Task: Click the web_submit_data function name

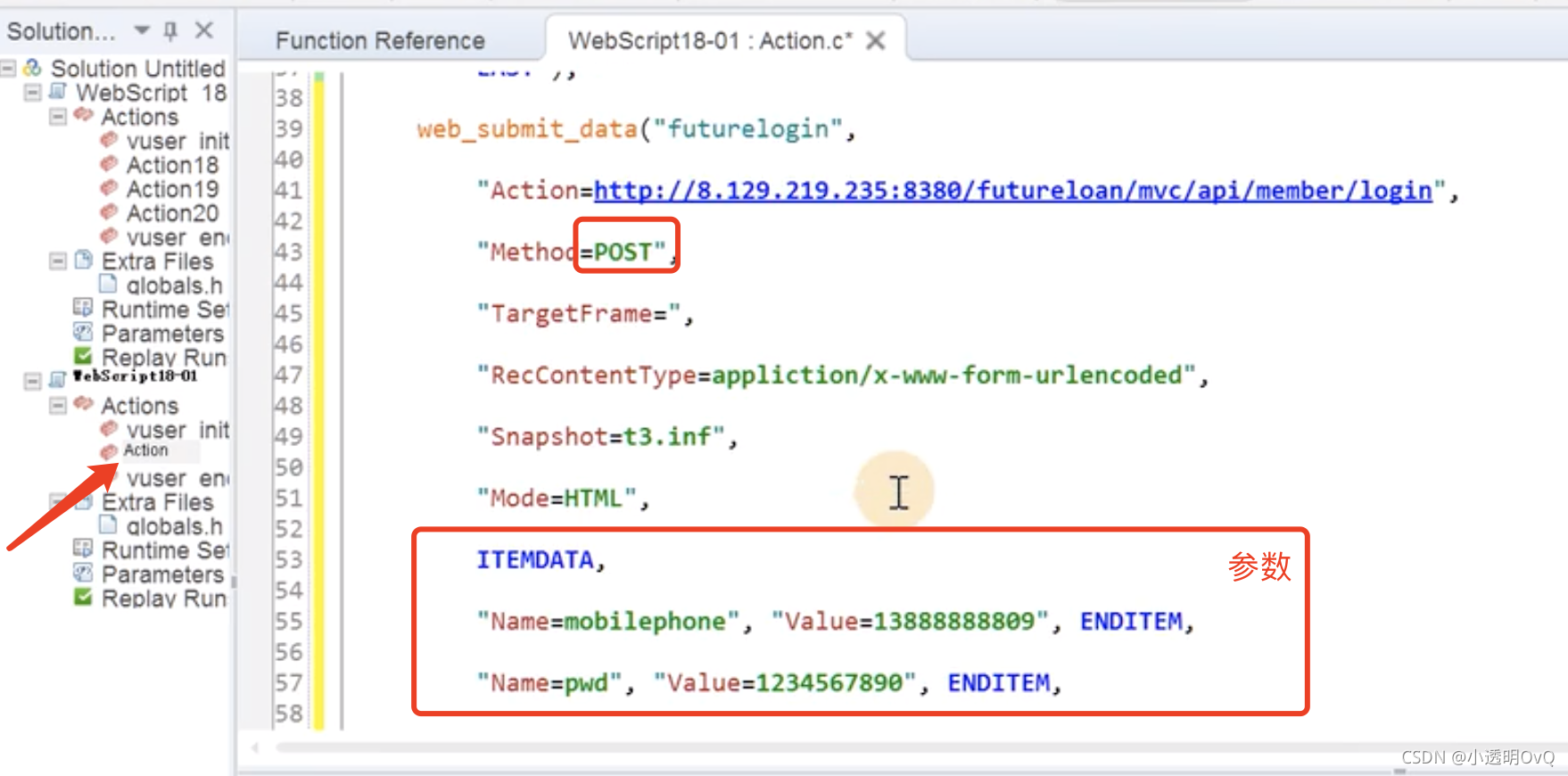Action: [x=527, y=129]
